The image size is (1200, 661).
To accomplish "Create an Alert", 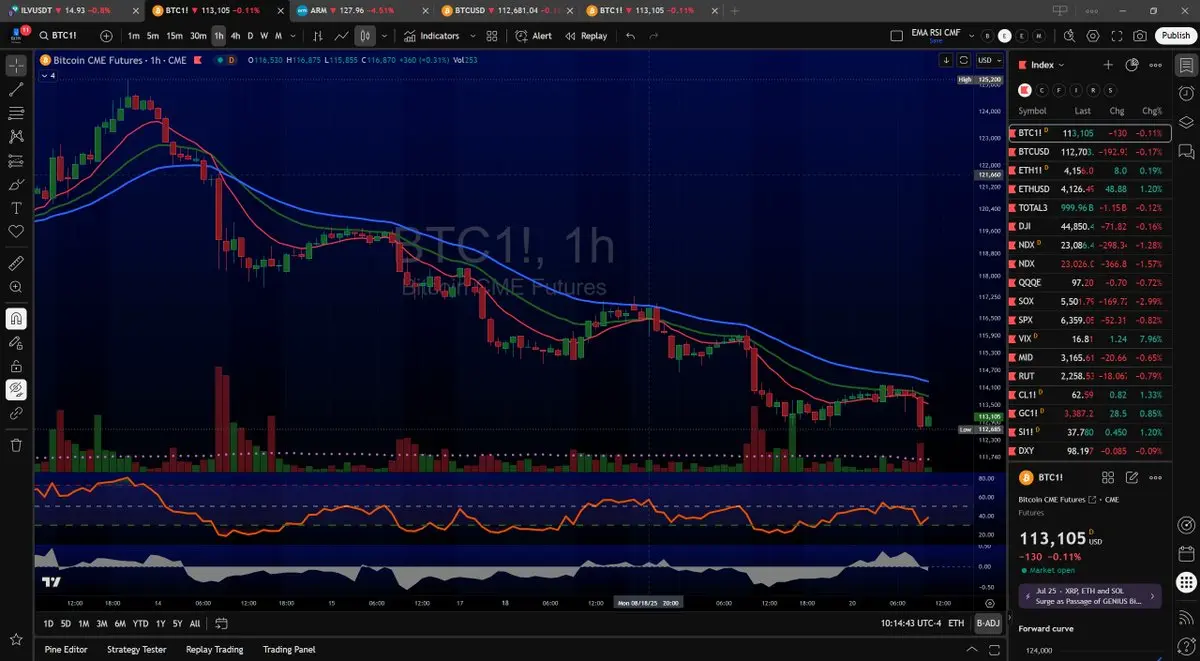I will (534, 35).
